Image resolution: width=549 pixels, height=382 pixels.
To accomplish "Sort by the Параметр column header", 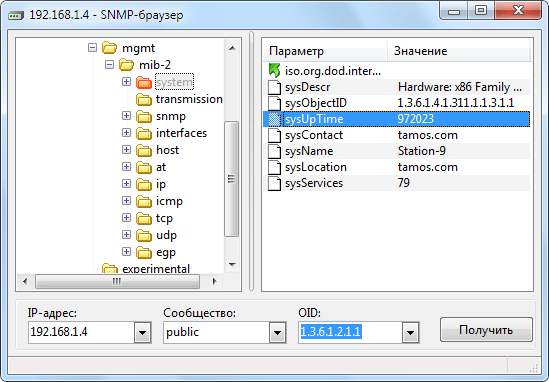I will tap(325, 51).
